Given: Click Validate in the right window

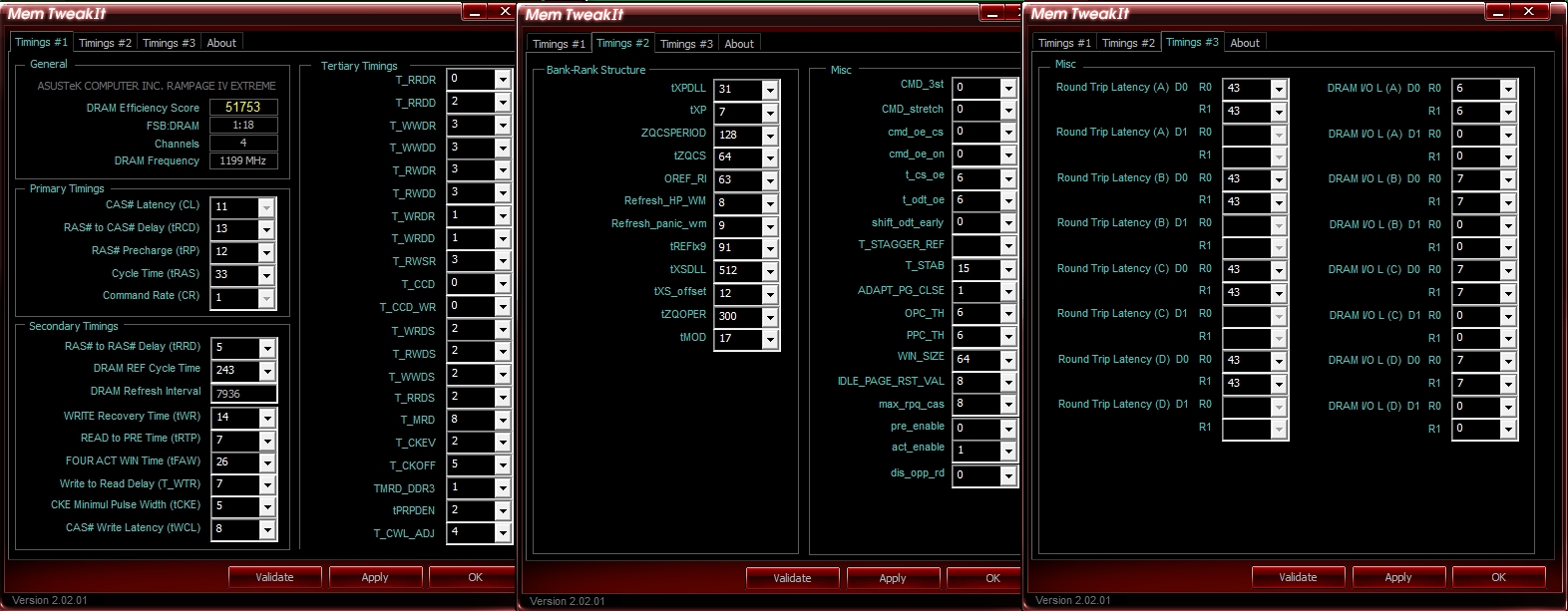Looking at the screenshot, I should [1298, 577].
